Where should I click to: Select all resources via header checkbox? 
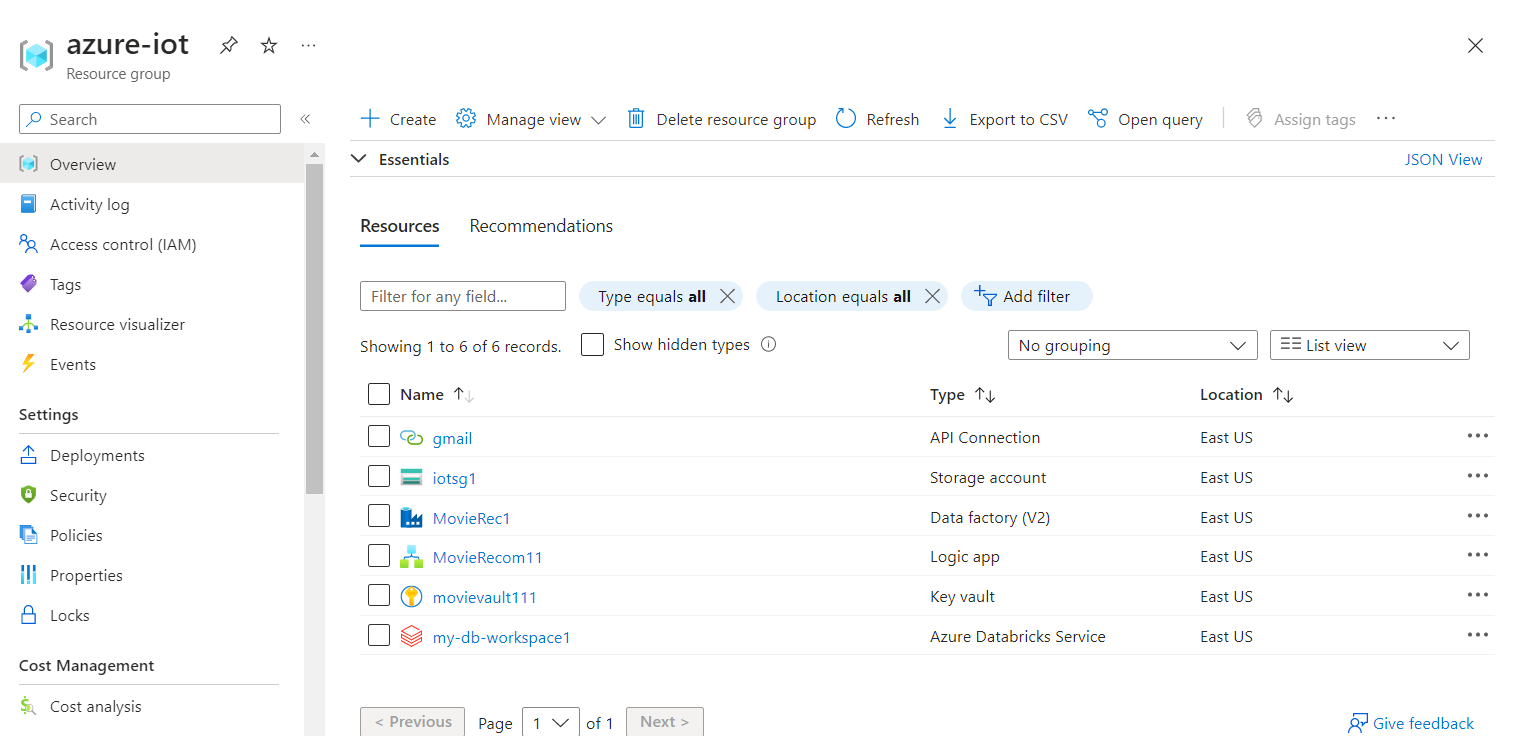click(x=379, y=394)
